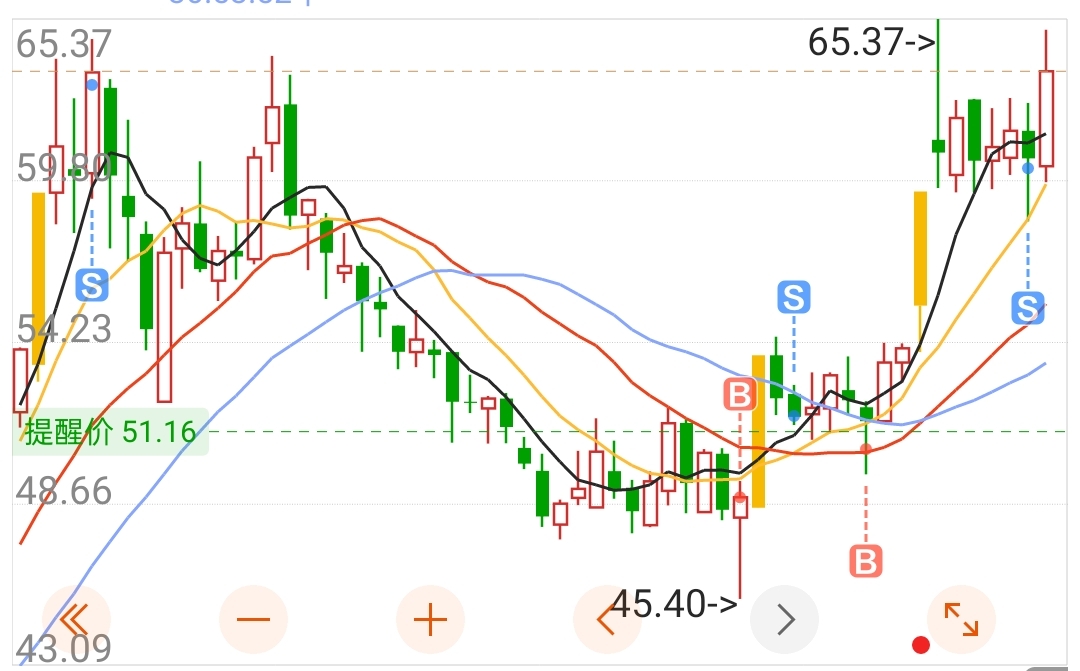Select the S marker above the mid-range candles
The image size is (1080, 671).
click(x=793, y=298)
